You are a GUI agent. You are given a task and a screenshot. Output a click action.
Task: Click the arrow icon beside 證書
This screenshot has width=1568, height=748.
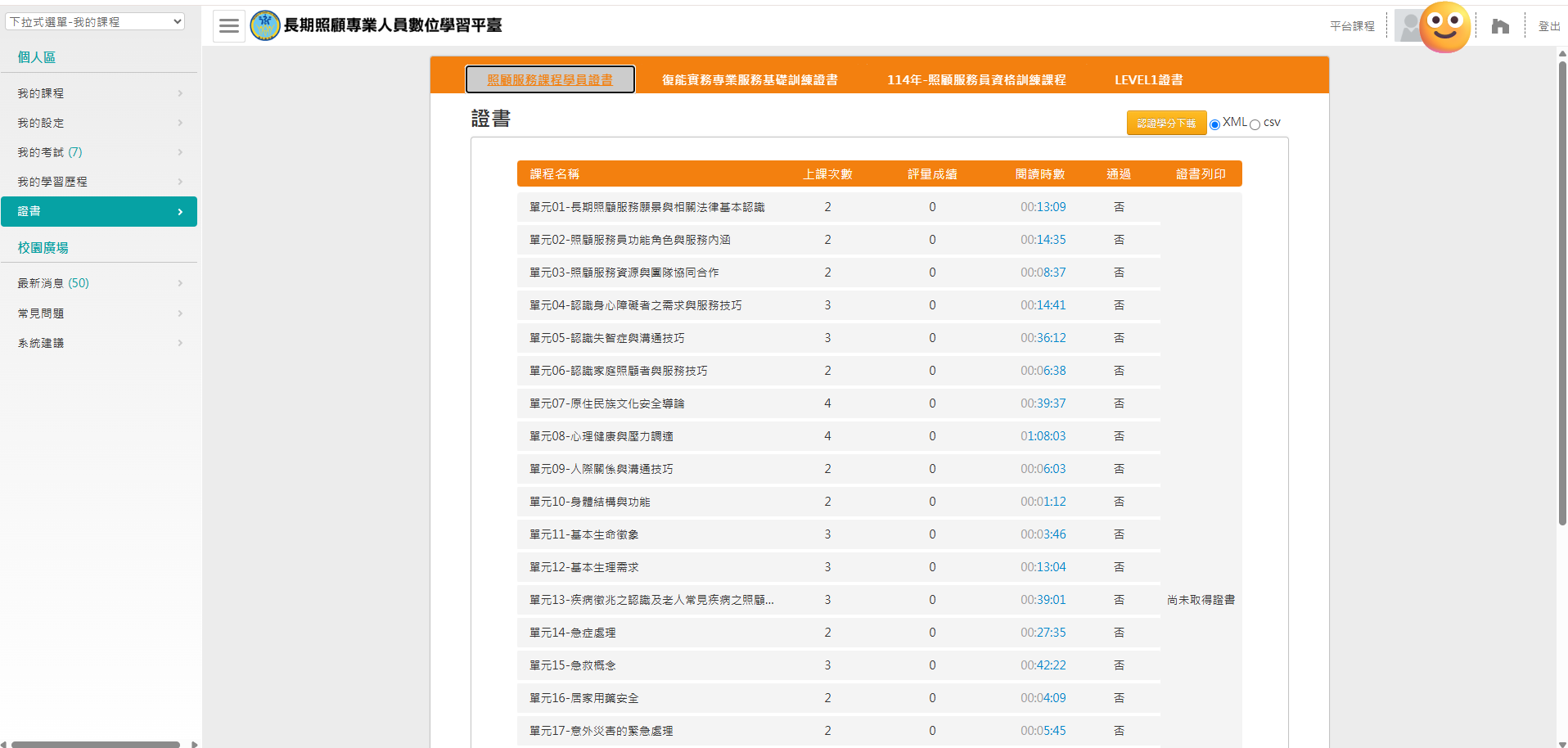[180, 212]
